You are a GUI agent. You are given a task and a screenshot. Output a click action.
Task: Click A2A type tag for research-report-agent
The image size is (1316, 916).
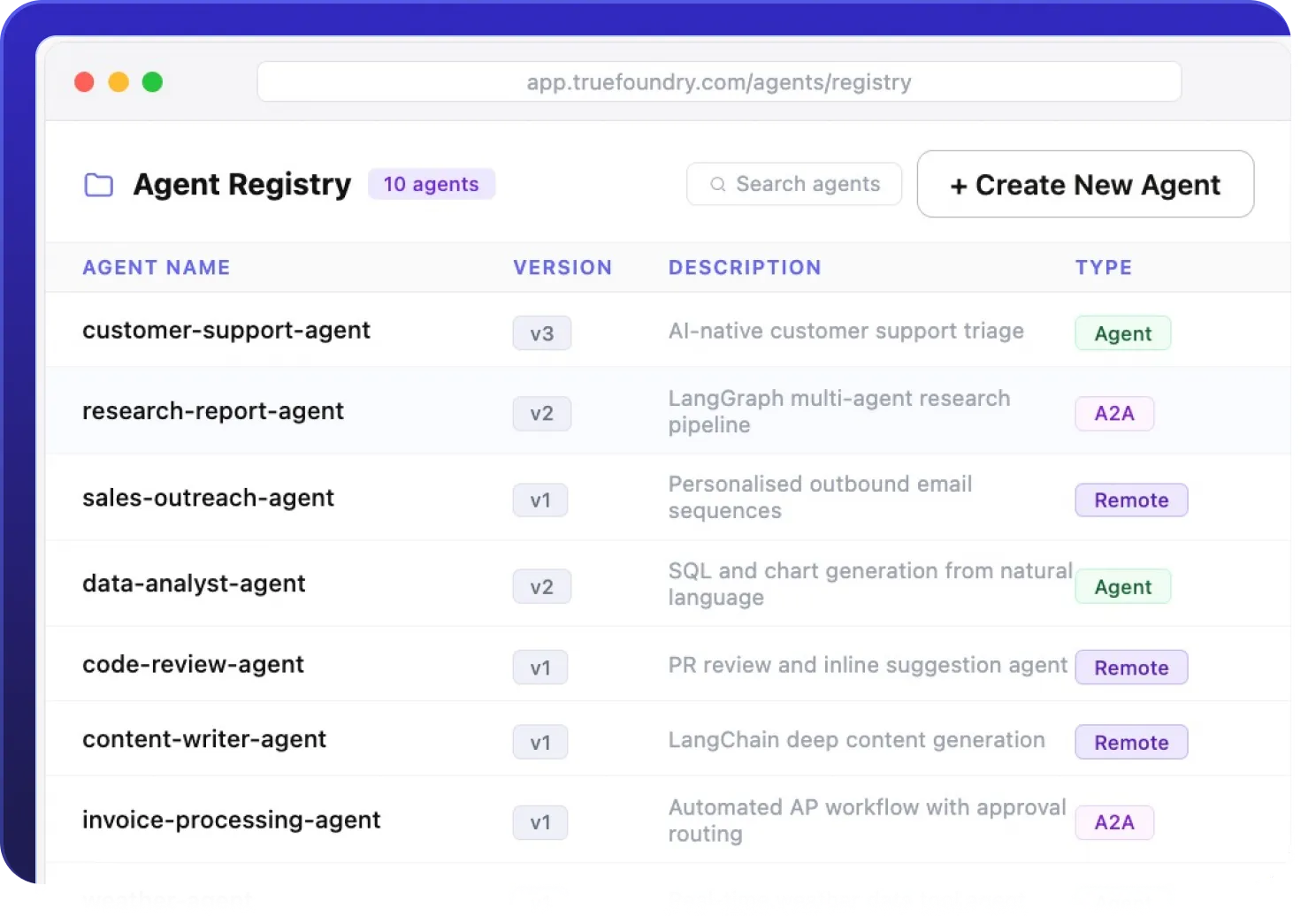tap(1114, 413)
